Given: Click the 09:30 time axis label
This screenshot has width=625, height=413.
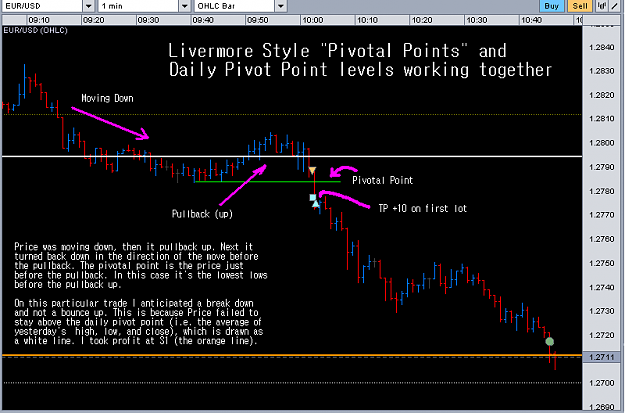Looking at the screenshot, I should click(x=148, y=20).
